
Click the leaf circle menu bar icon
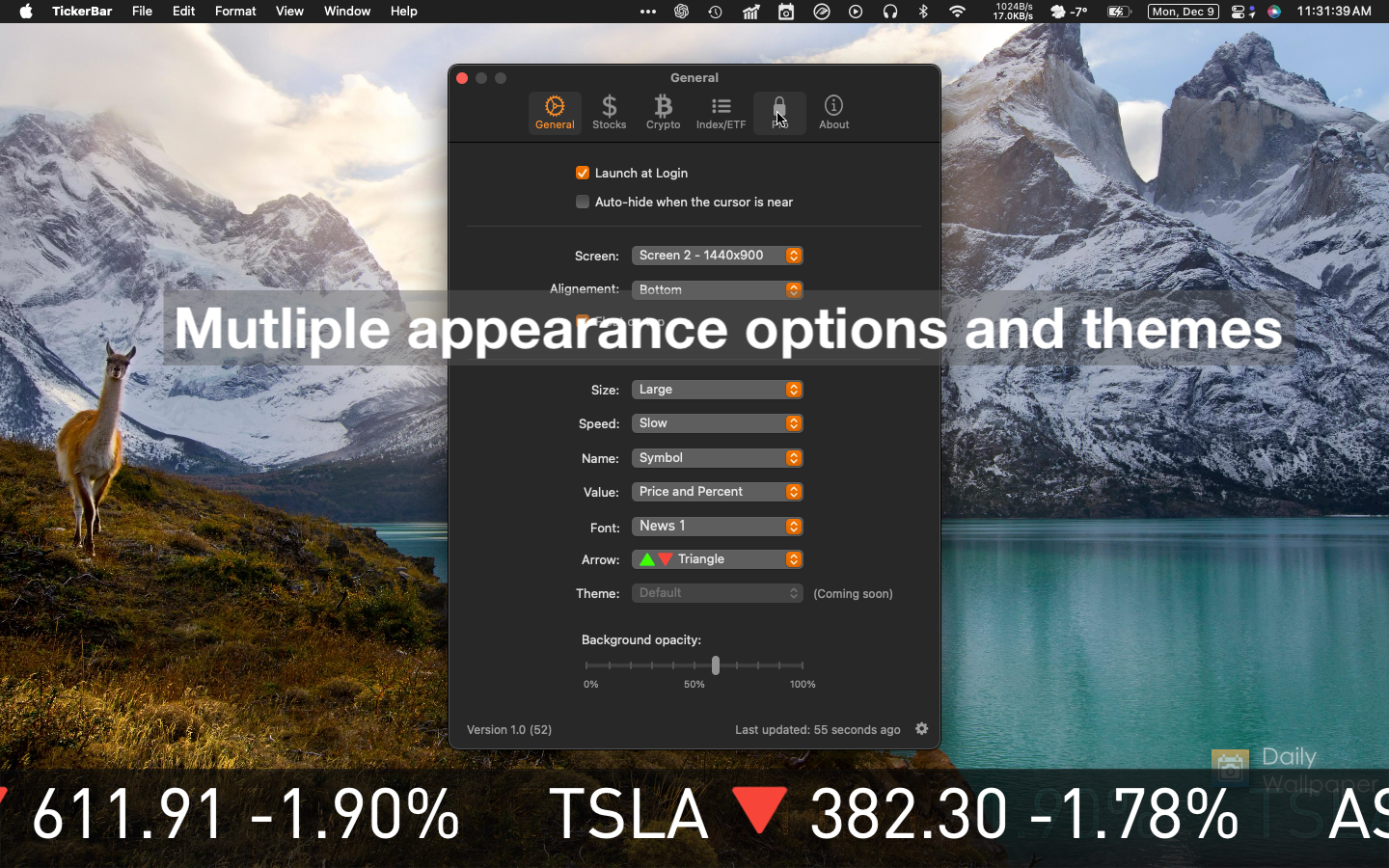pos(822,12)
